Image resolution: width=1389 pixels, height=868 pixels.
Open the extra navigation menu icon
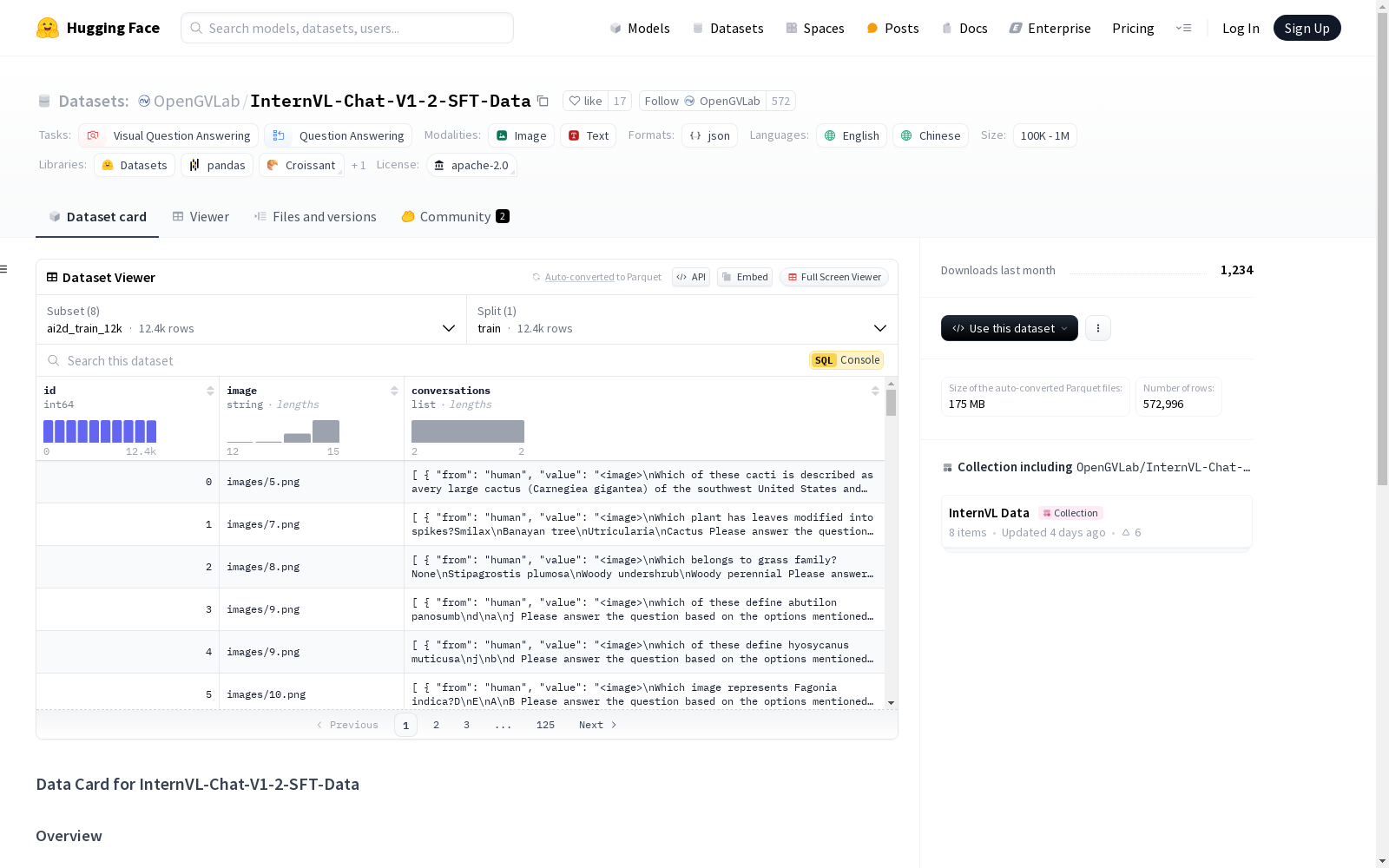click(1183, 28)
